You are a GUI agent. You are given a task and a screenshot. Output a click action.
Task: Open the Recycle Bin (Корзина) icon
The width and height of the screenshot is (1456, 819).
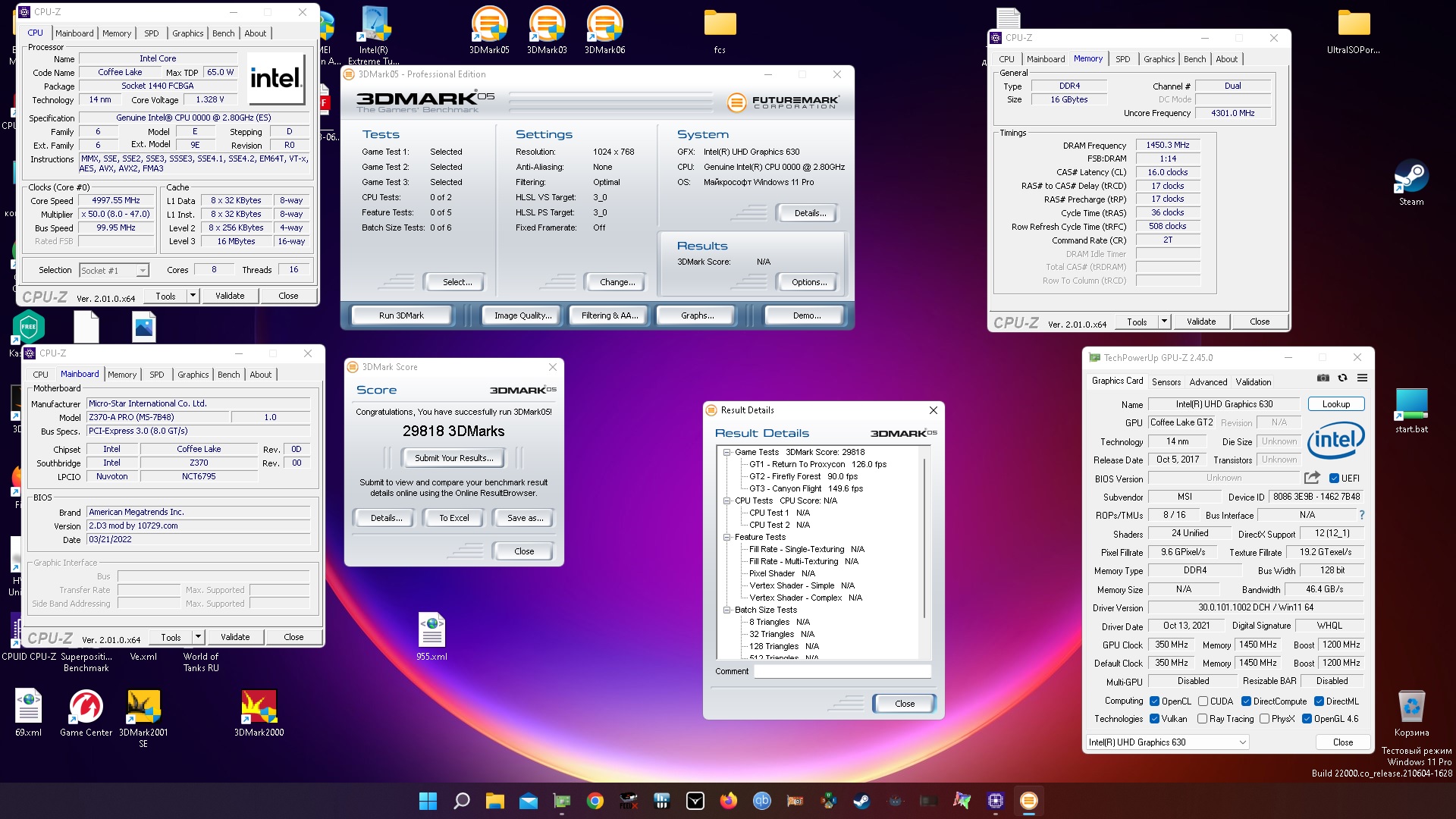1411,713
